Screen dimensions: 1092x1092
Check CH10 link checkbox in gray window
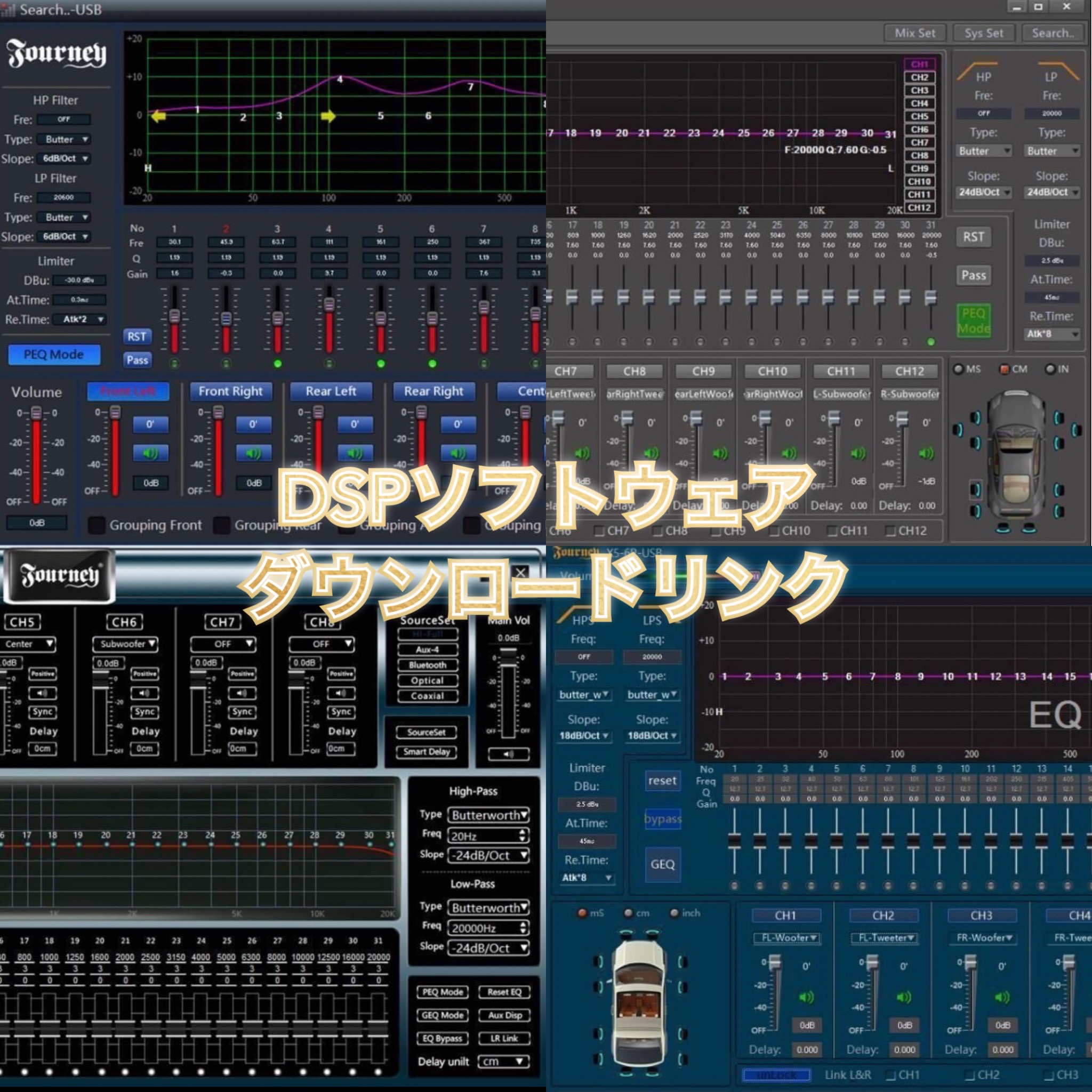(x=774, y=531)
